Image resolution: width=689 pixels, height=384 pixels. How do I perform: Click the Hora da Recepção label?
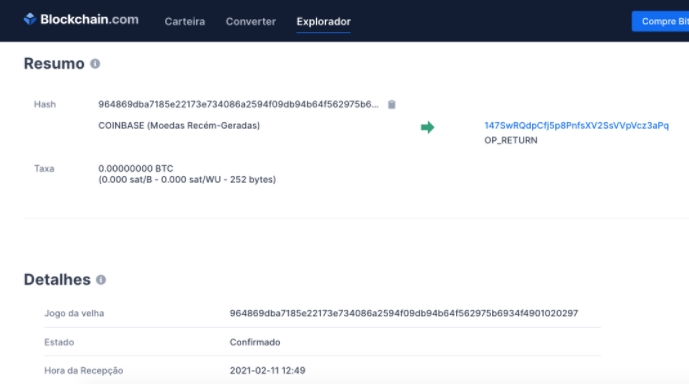coord(83,371)
